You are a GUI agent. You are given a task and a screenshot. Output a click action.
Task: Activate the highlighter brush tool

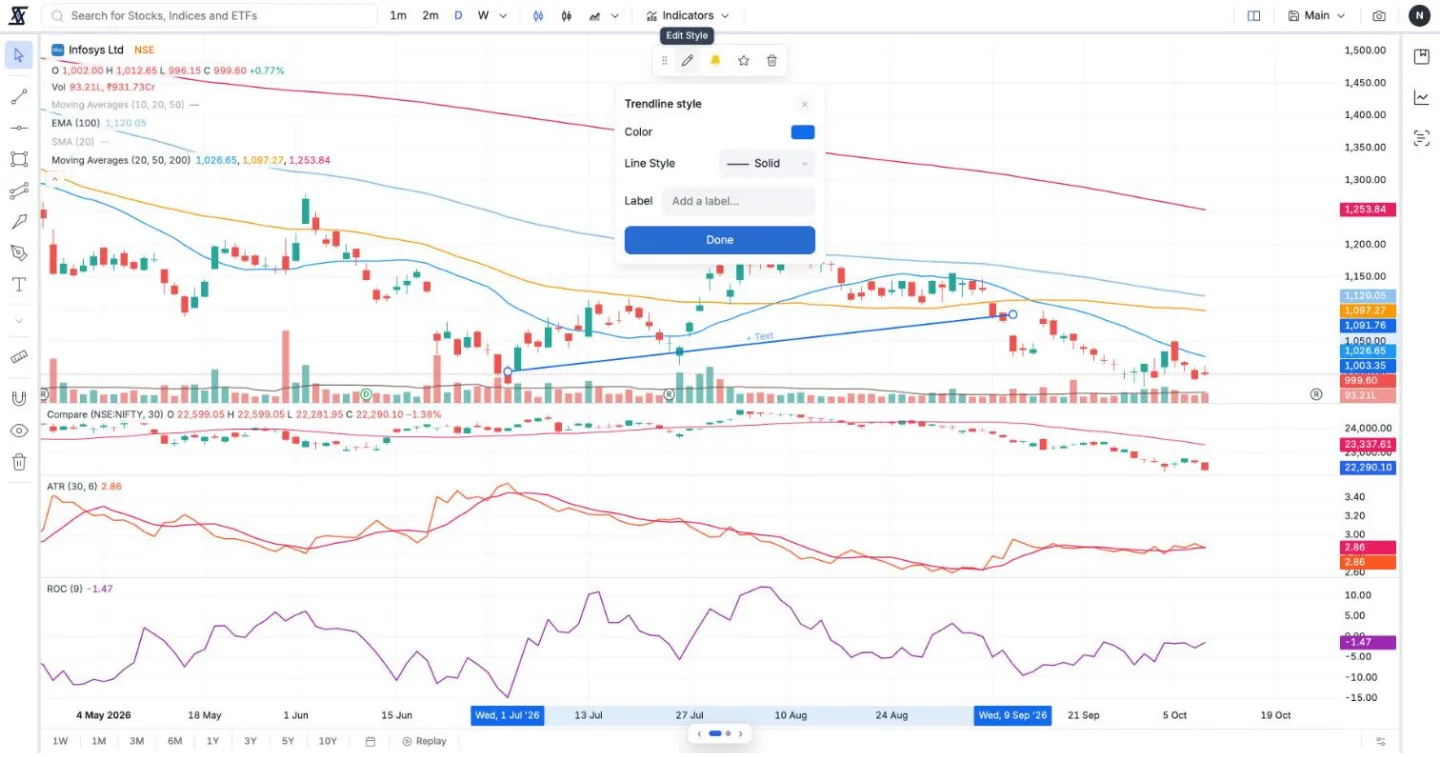pyautogui.click(x=18, y=222)
